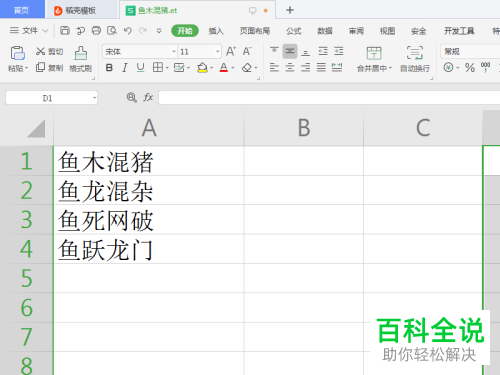Justify text in cell
The image size is (500, 375).
[x=321, y=68]
